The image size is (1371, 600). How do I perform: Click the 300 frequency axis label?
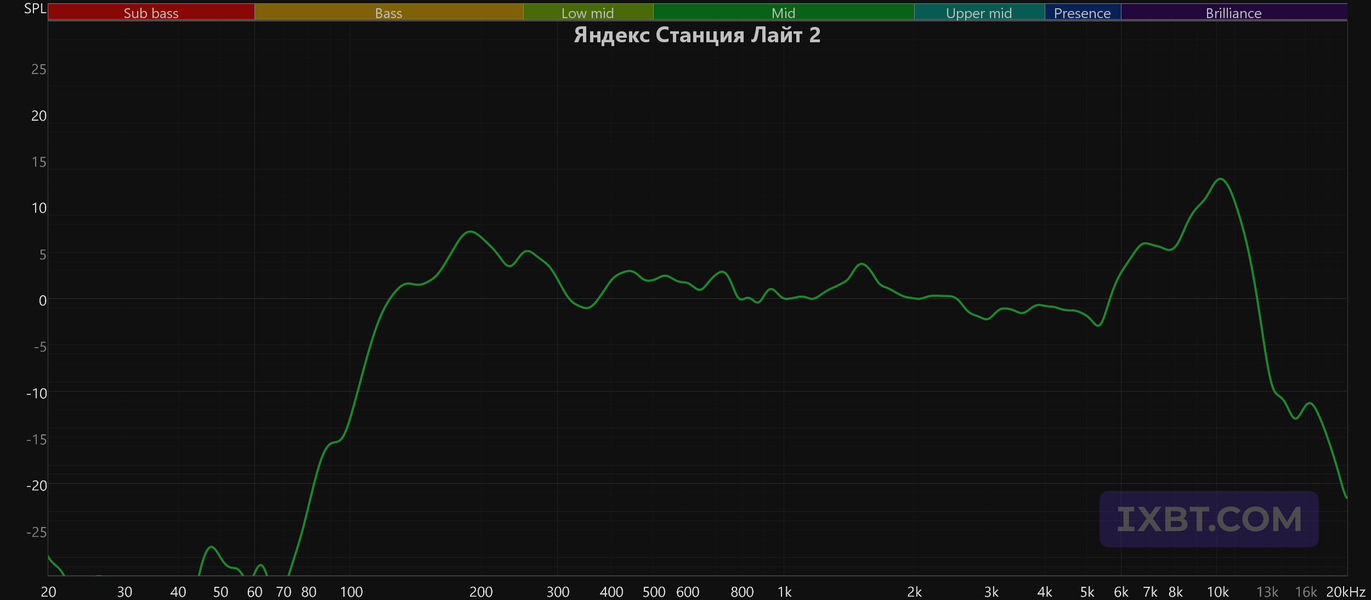click(558, 591)
